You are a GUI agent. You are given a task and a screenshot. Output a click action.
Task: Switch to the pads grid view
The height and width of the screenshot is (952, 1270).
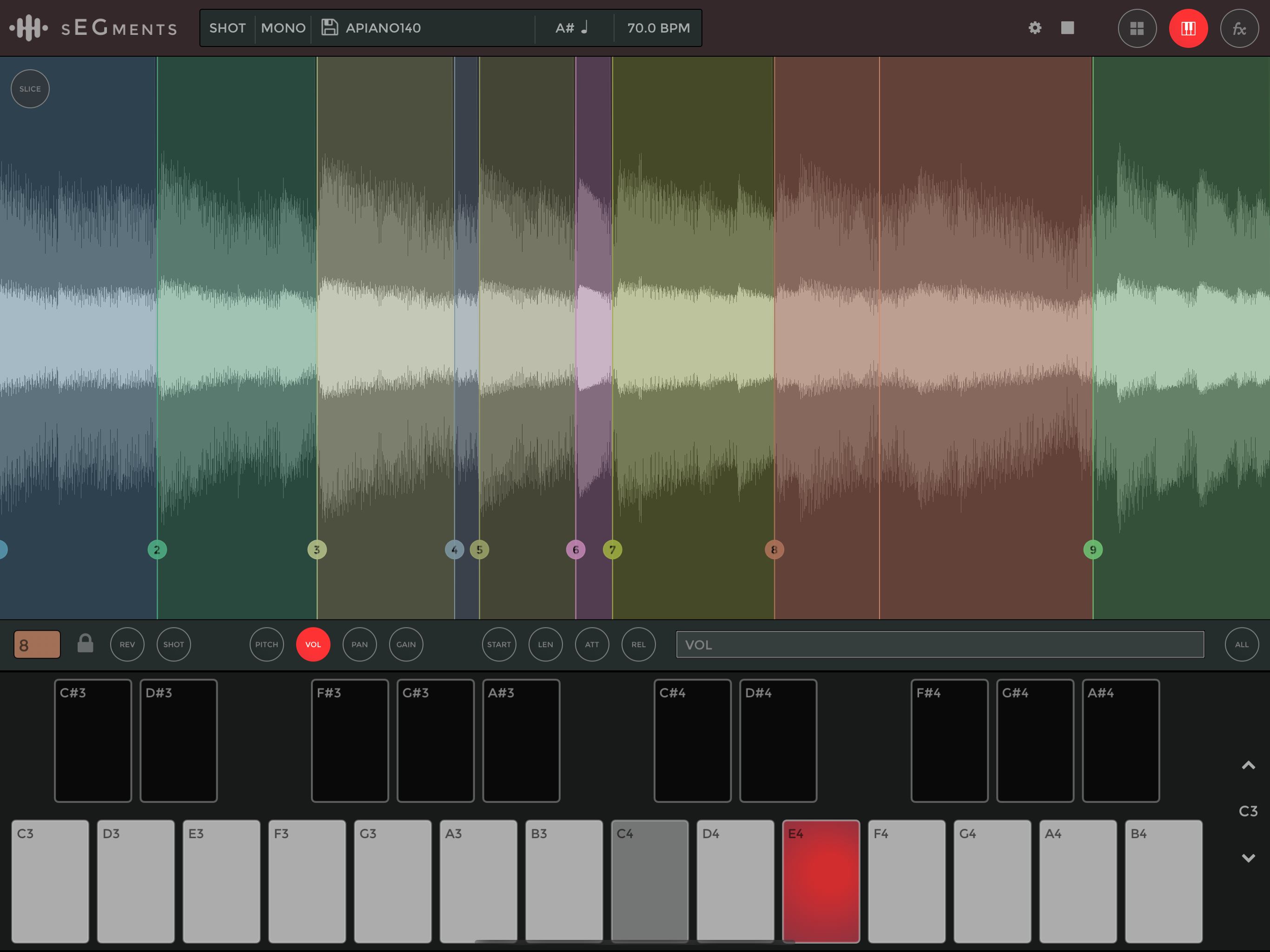click(1137, 28)
